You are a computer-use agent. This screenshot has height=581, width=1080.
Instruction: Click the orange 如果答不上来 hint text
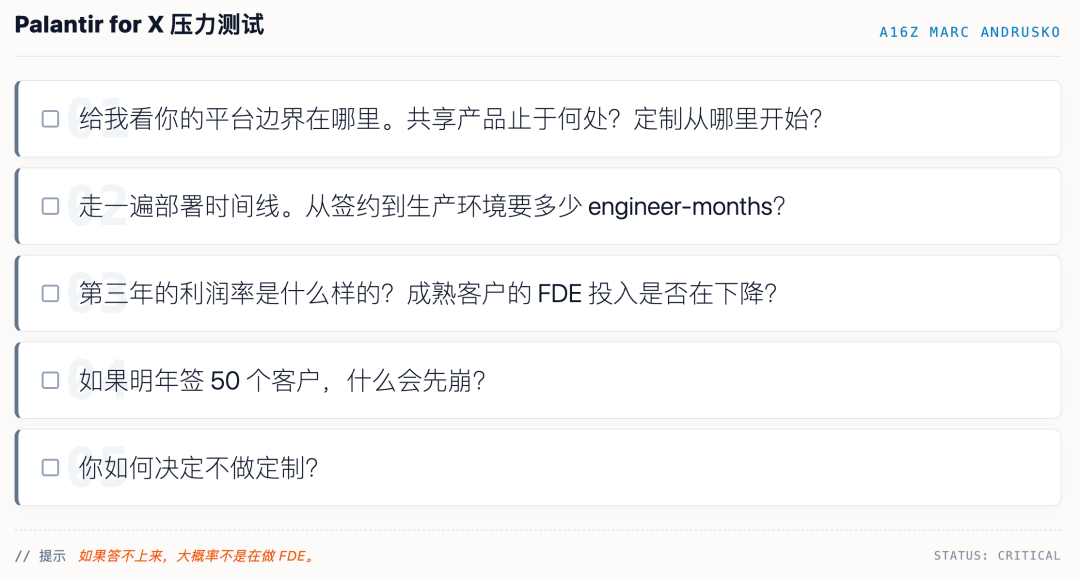pos(198,556)
